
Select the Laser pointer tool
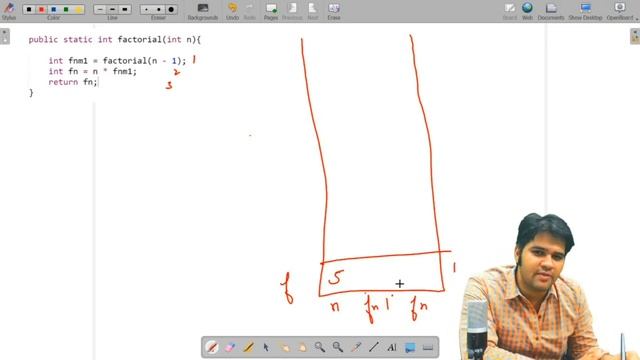pos(356,347)
